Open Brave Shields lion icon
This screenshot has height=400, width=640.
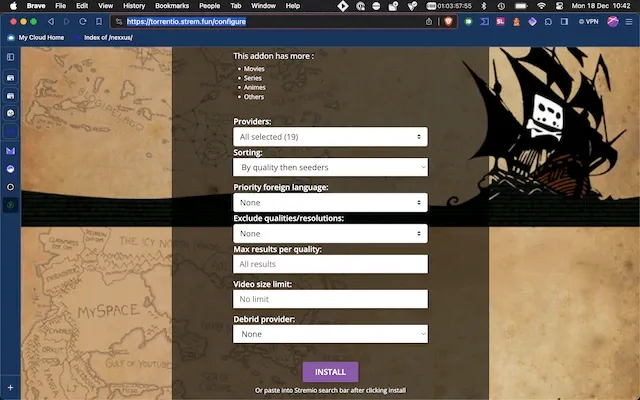point(448,22)
